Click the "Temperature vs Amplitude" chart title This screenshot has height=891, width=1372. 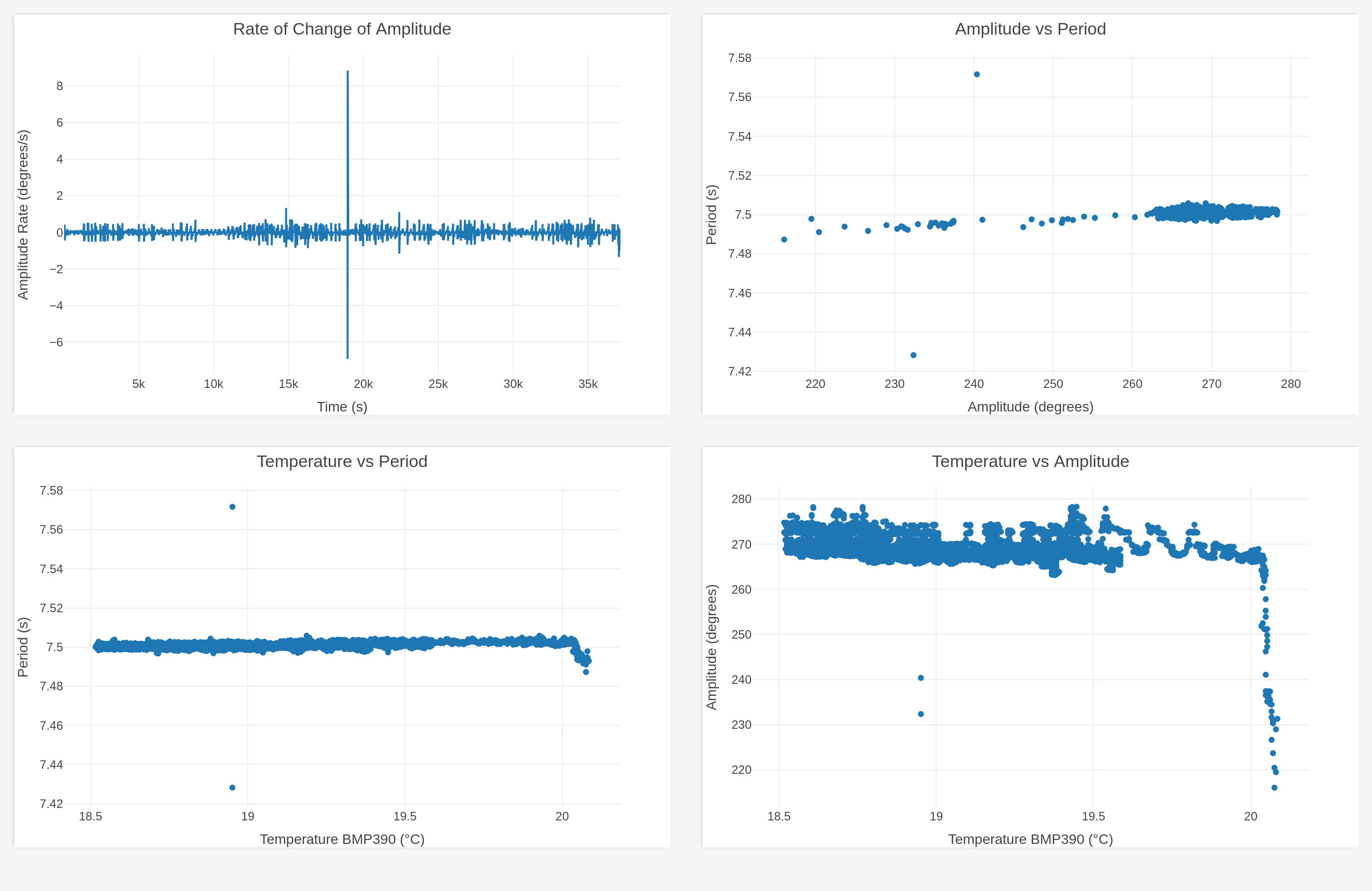[1030, 462]
